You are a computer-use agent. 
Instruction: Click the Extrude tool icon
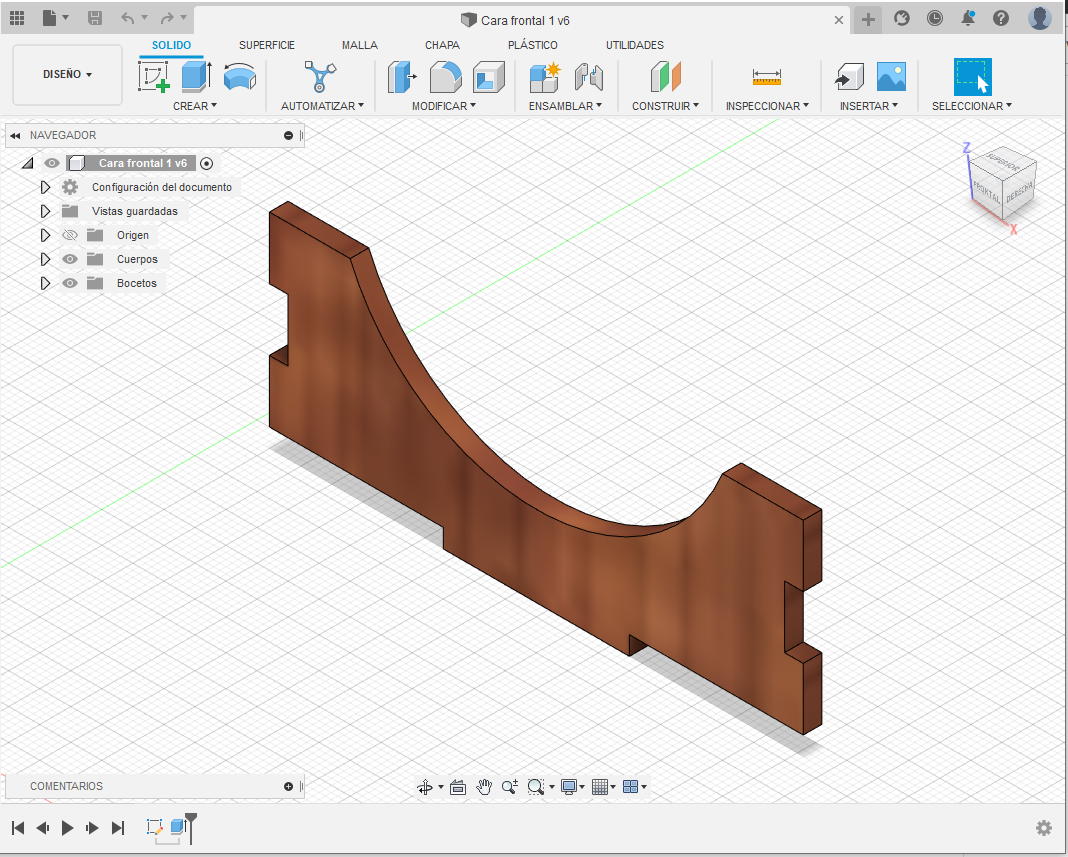pos(196,77)
